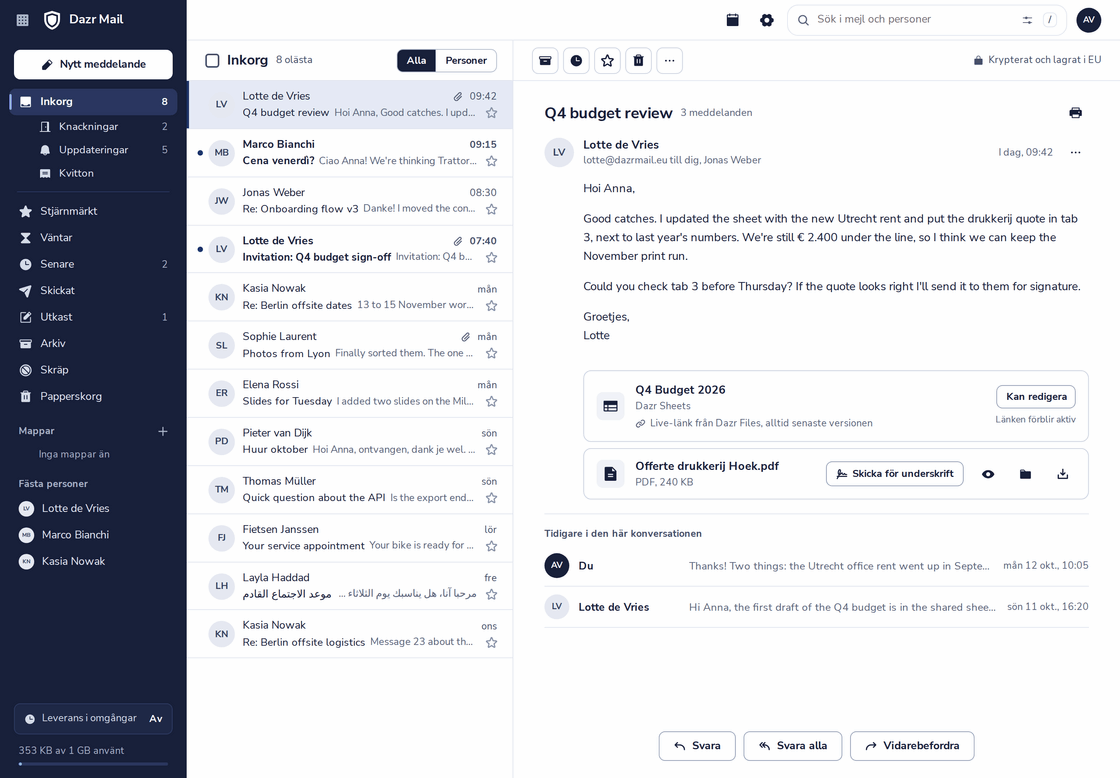
Task: Add a new folder under Mappar
Action: [x=163, y=431]
